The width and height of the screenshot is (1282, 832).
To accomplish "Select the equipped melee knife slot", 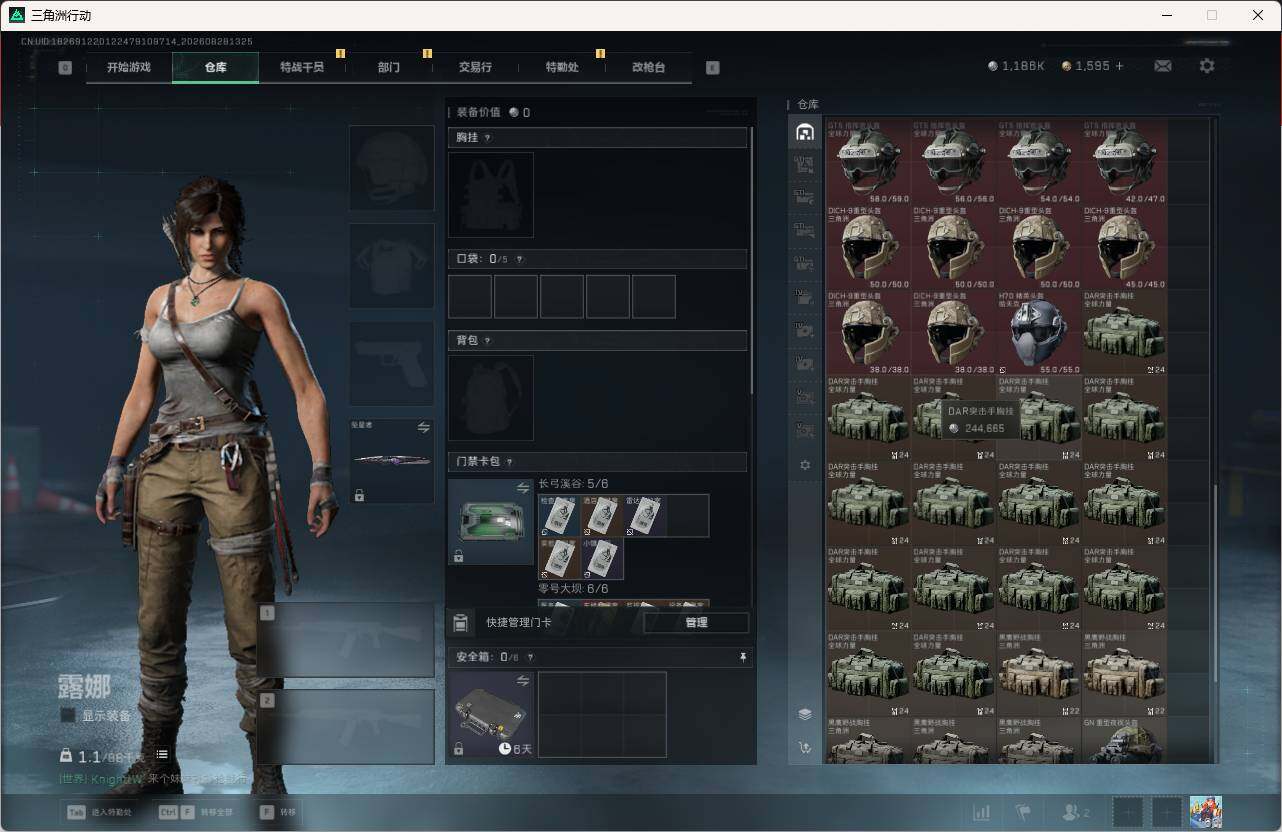I will [x=391, y=461].
